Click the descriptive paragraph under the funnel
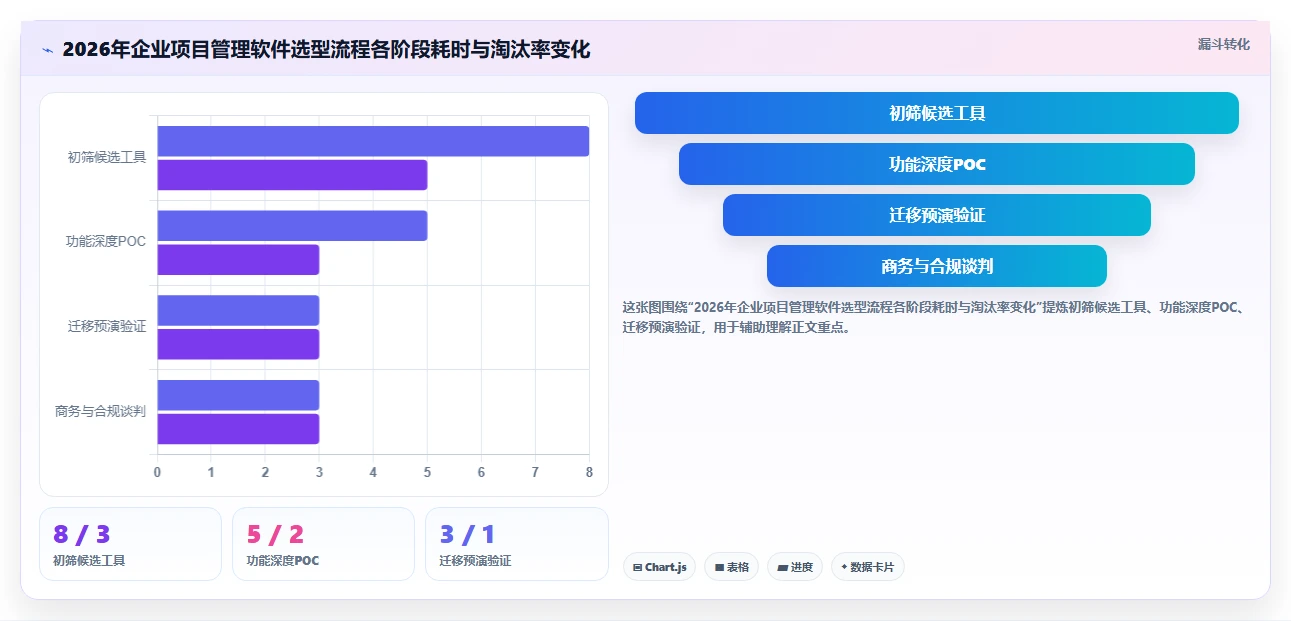 [933, 317]
